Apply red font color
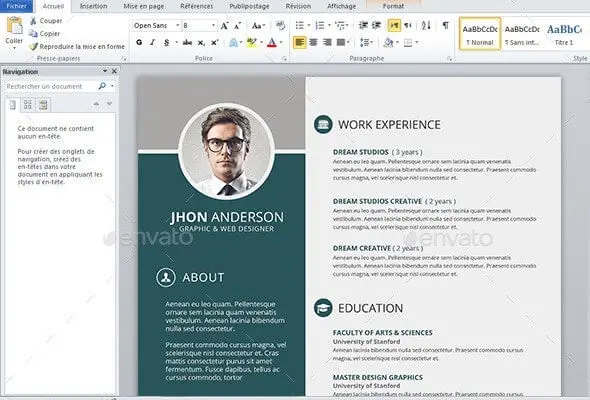This screenshot has width=590, height=400. click(x=272, y=43)
